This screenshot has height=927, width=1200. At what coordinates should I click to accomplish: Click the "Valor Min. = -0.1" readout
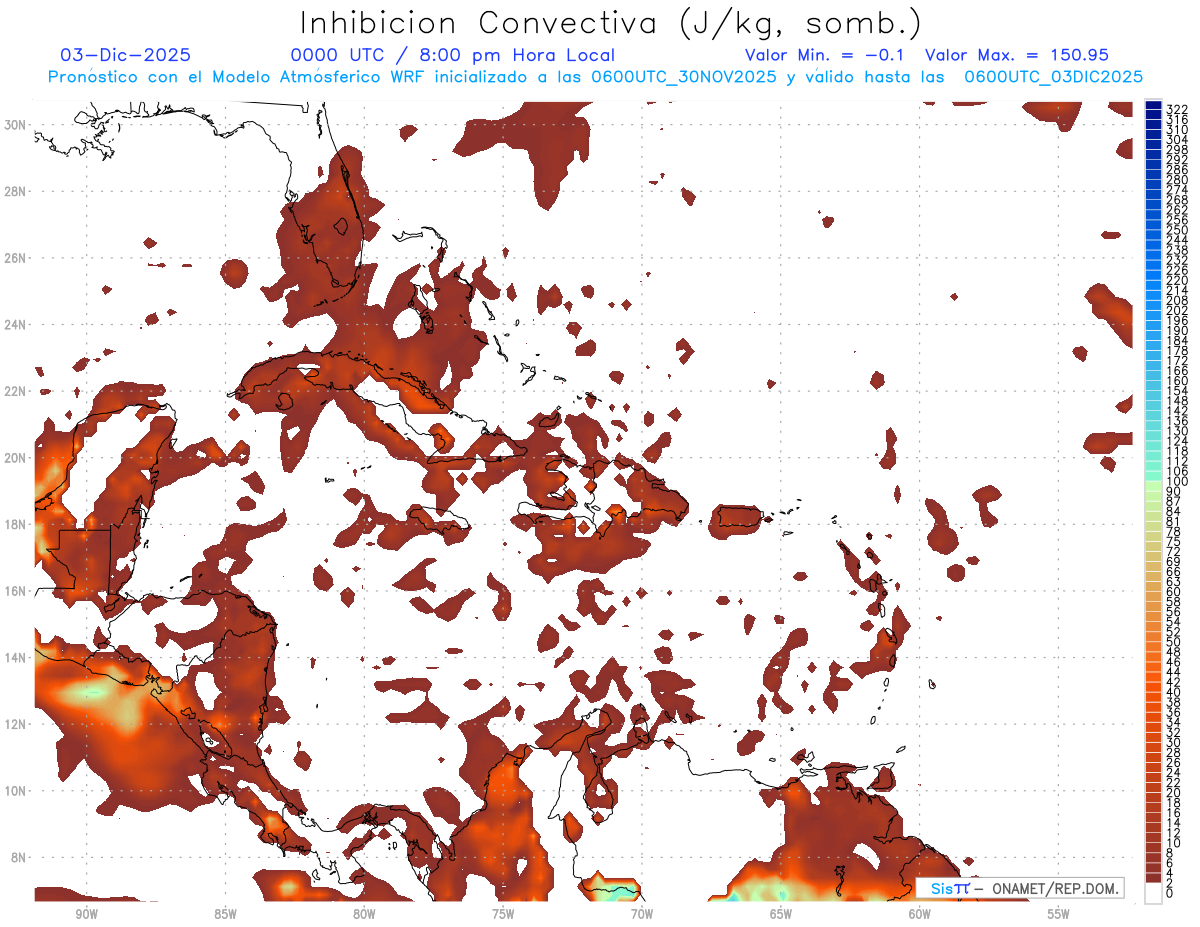(824, 56)
